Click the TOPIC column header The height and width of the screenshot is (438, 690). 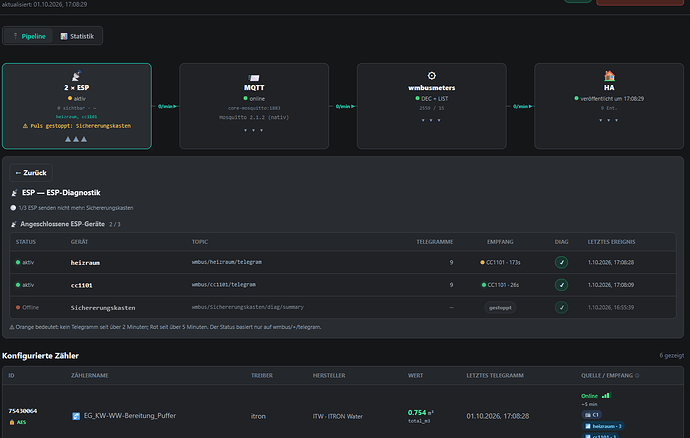(x=200, y=242)
